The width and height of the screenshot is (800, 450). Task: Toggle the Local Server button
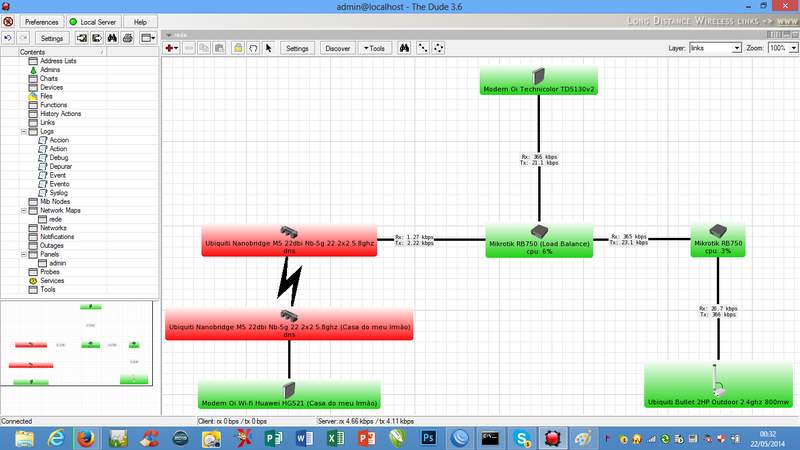coord(93,22)
